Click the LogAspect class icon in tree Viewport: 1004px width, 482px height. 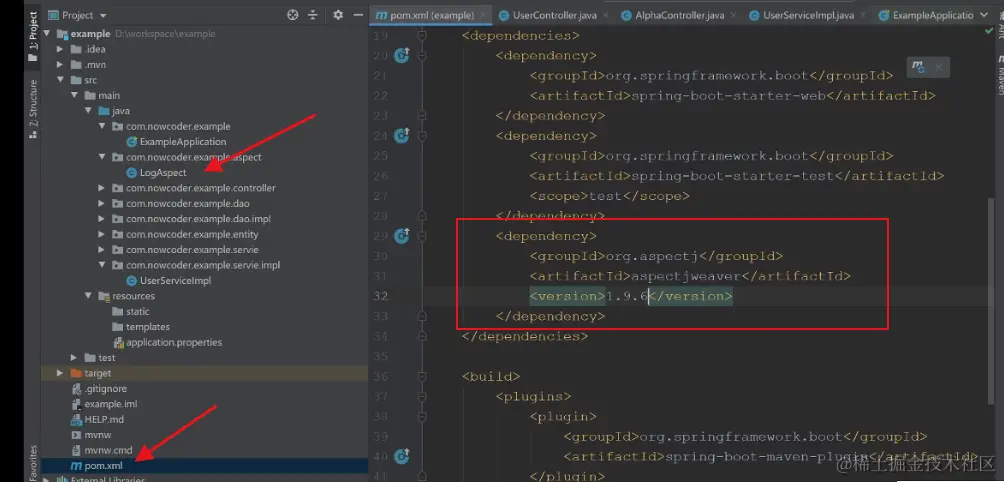132,172
